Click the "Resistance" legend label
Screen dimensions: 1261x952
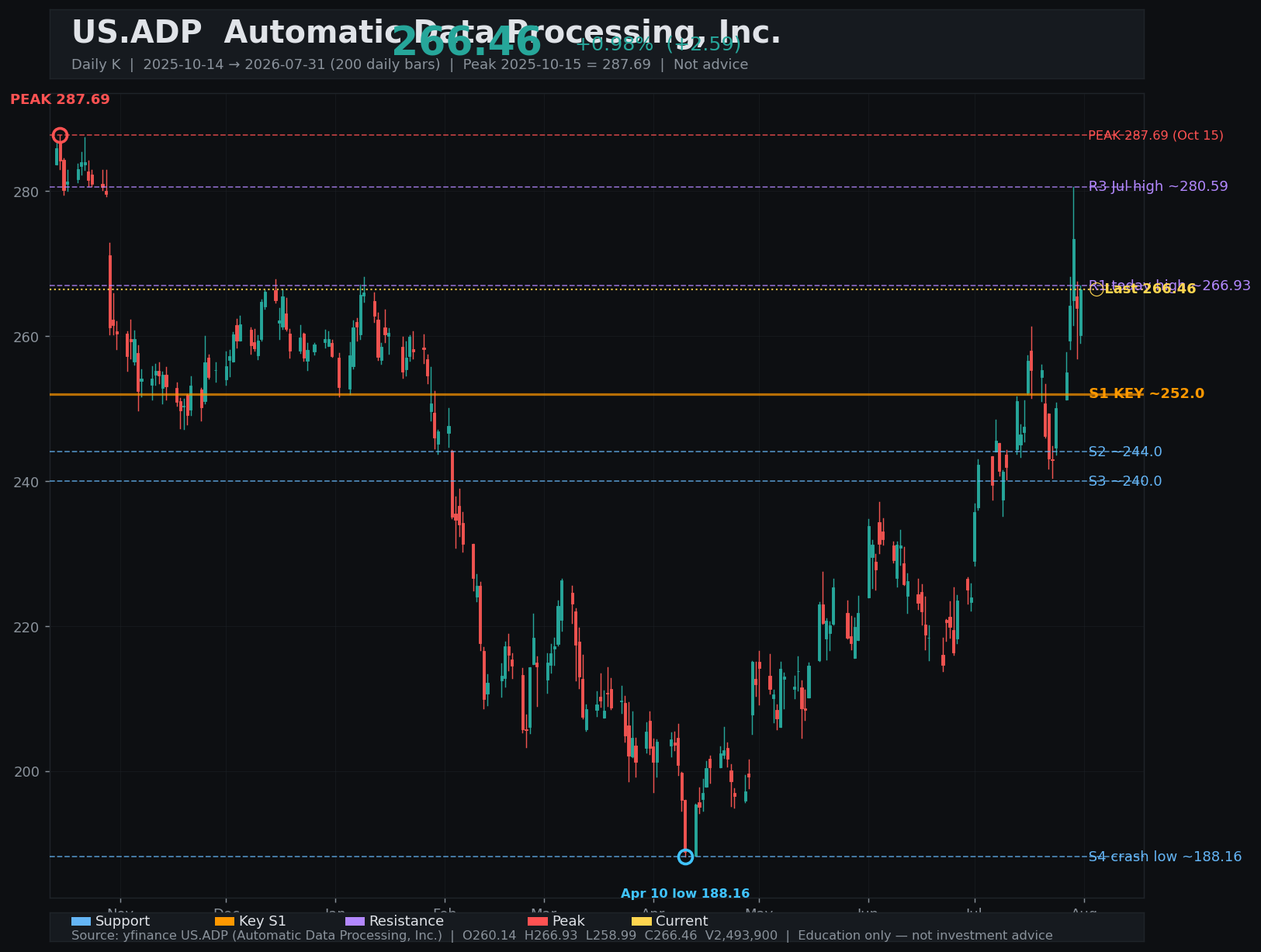click(407, 921)
